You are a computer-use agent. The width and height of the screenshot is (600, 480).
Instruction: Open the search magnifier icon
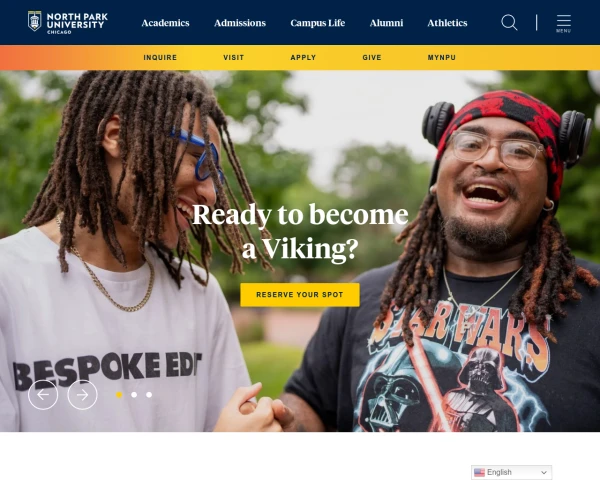(x=509, y=23)
